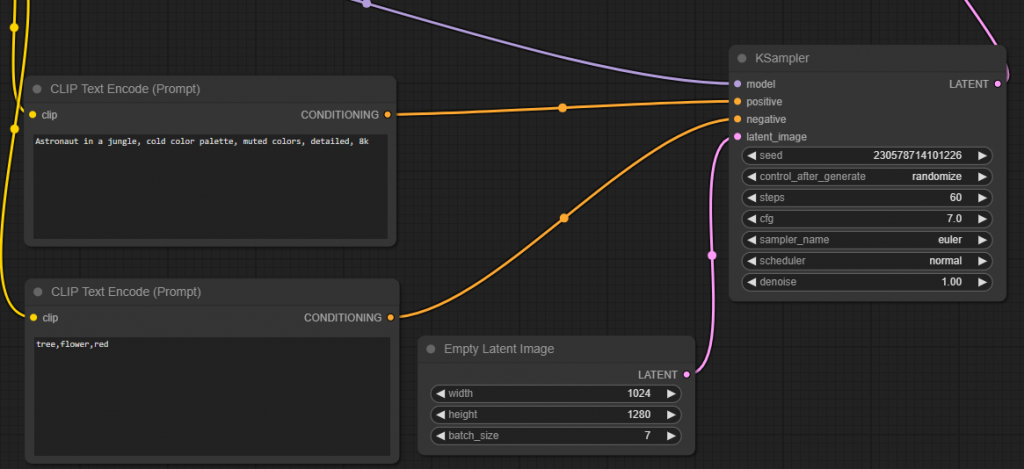The image size is (1024, 469).
Task: Click the height value 1280
Action: point(639,414)
